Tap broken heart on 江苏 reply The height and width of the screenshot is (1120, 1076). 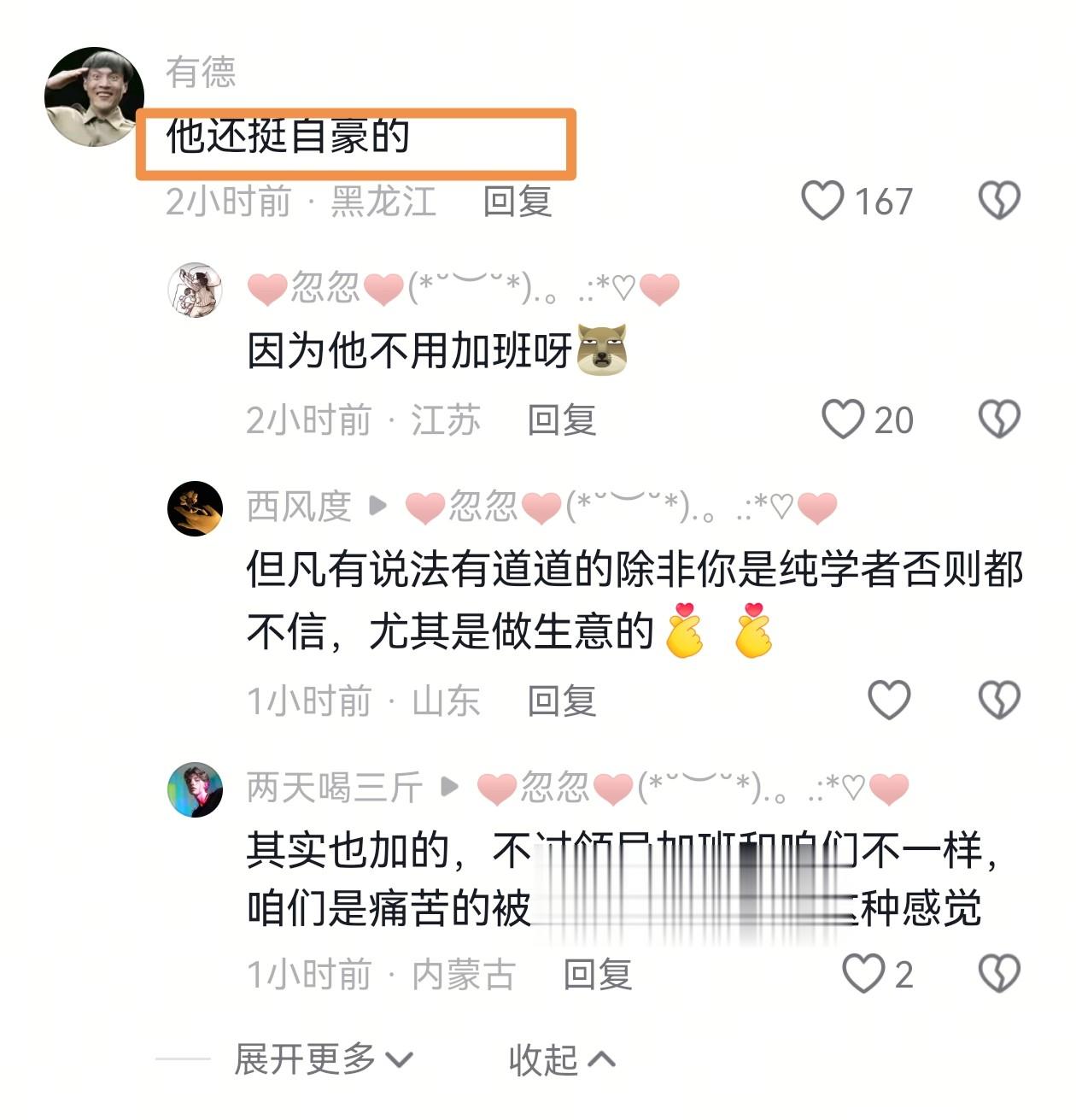(x=999, y=419)
